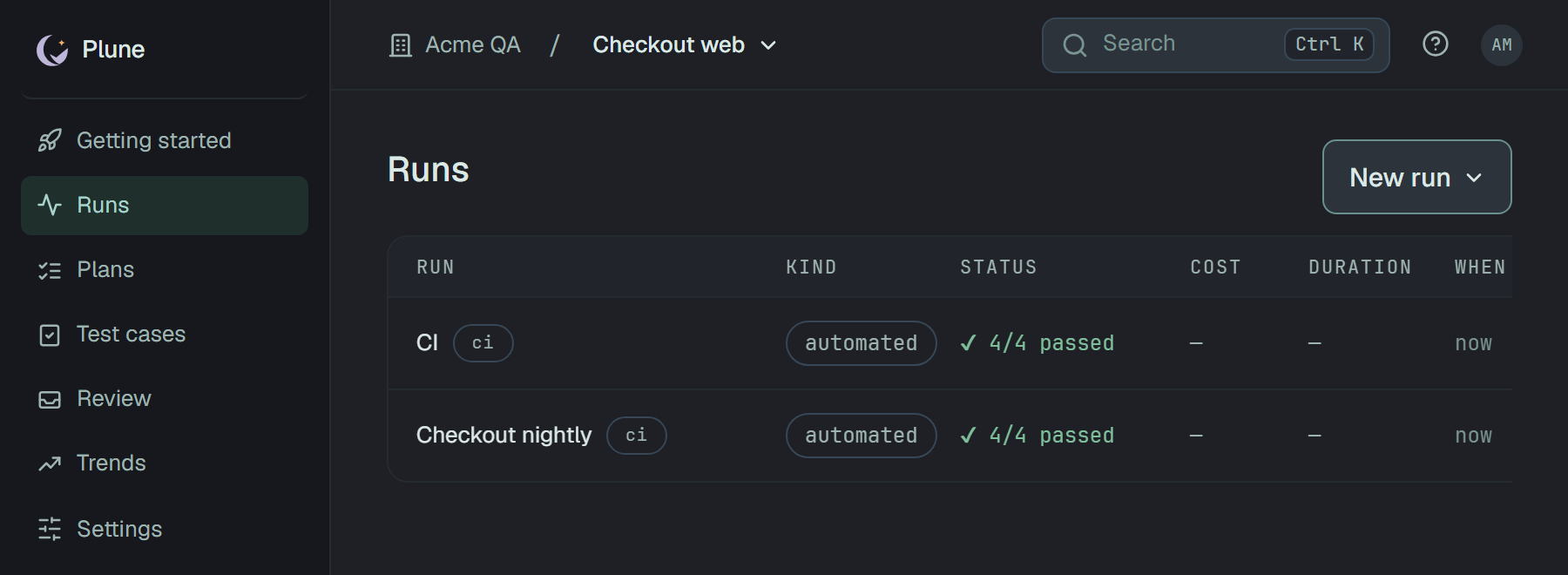Click the Acme QA organization link
This screenshot has height=575, width=1568.
click(473, 44)
